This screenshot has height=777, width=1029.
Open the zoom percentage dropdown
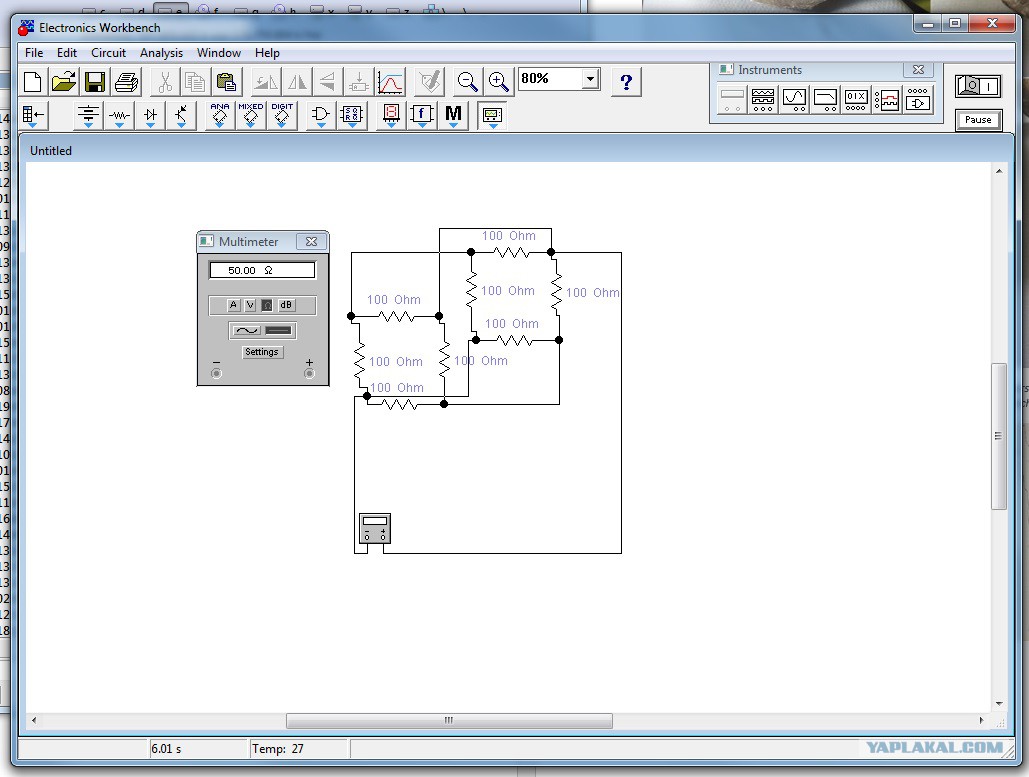coord(591,79)
